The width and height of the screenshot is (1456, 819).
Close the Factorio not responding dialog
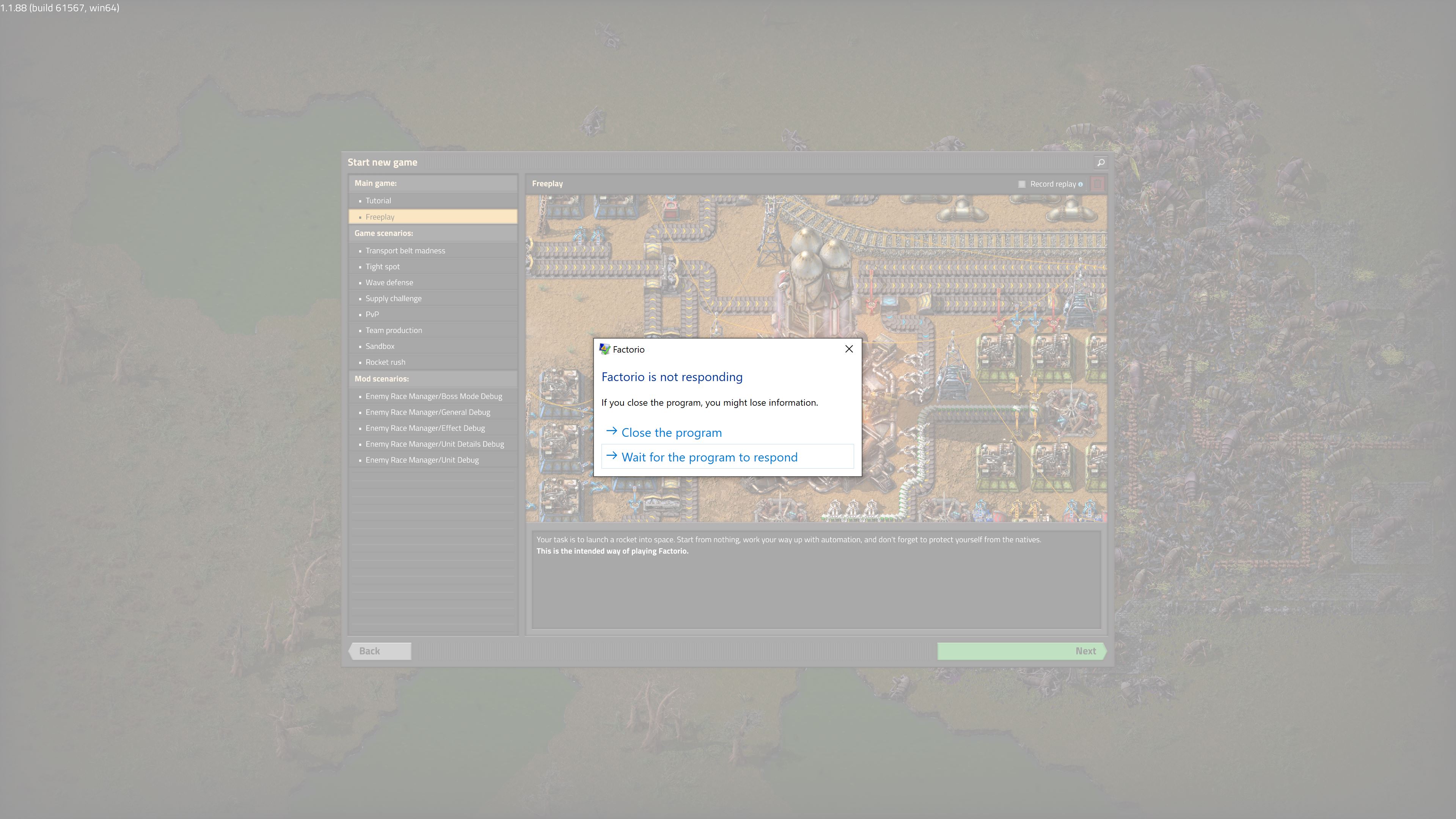pos(849,349)
